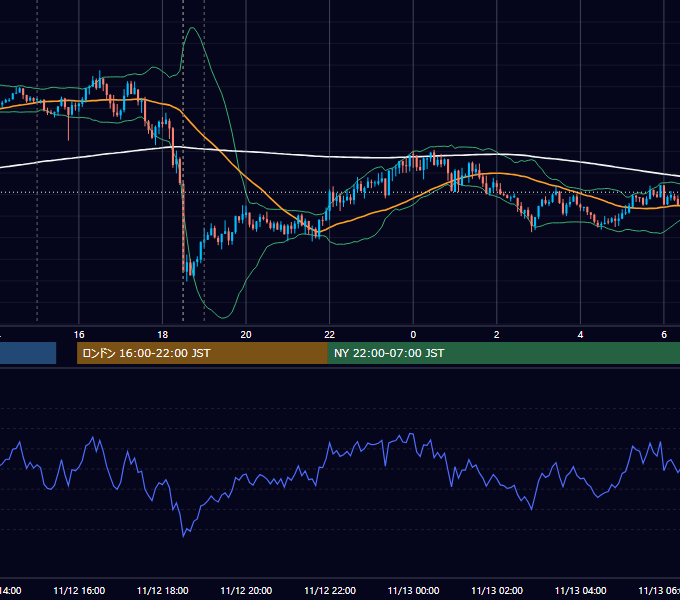Click the 11/13 00:00 timestamp label
680x600 pixels.
[413, 590]
